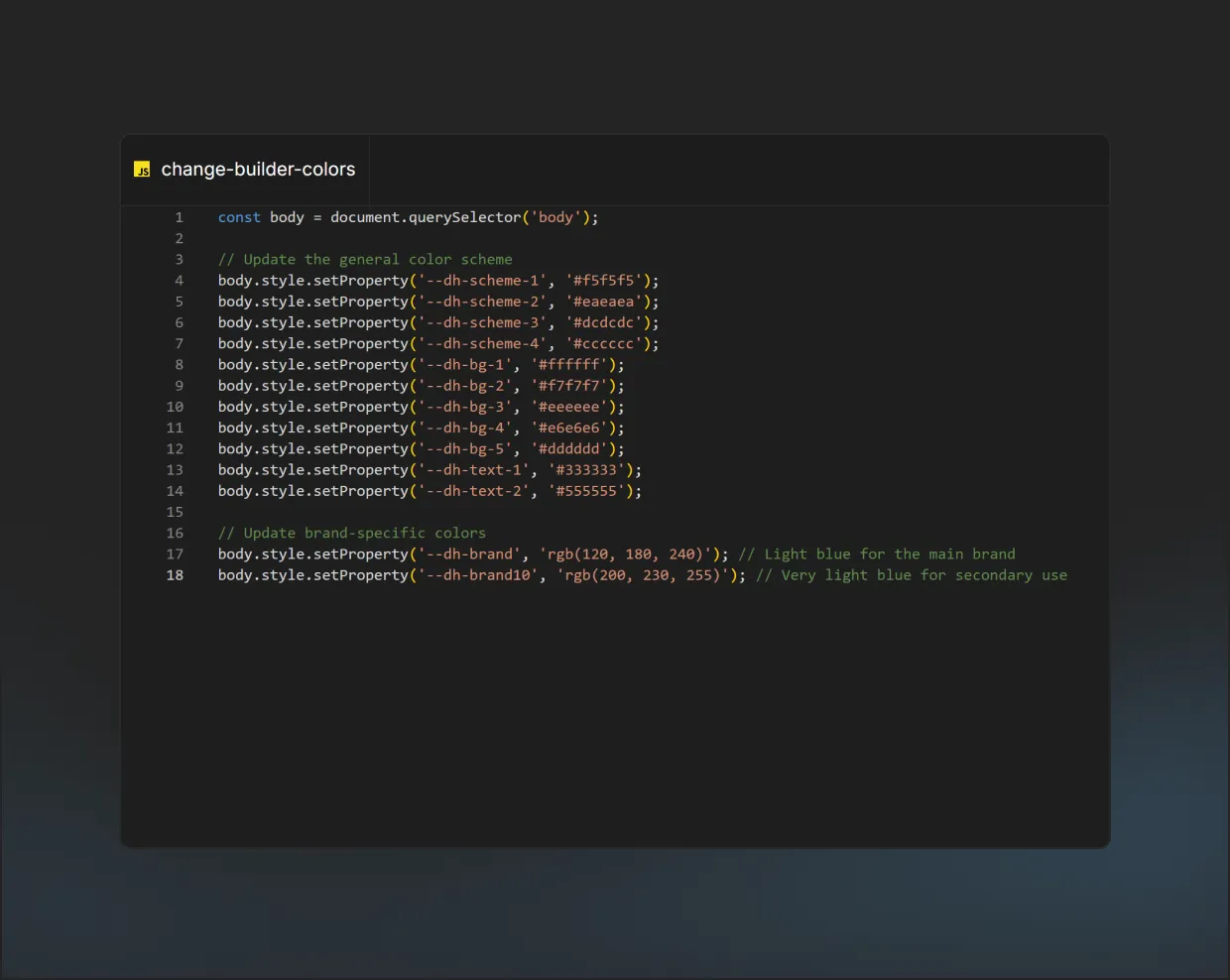
Task: Select the change-builder-colors tab
Action: [245, 170]
